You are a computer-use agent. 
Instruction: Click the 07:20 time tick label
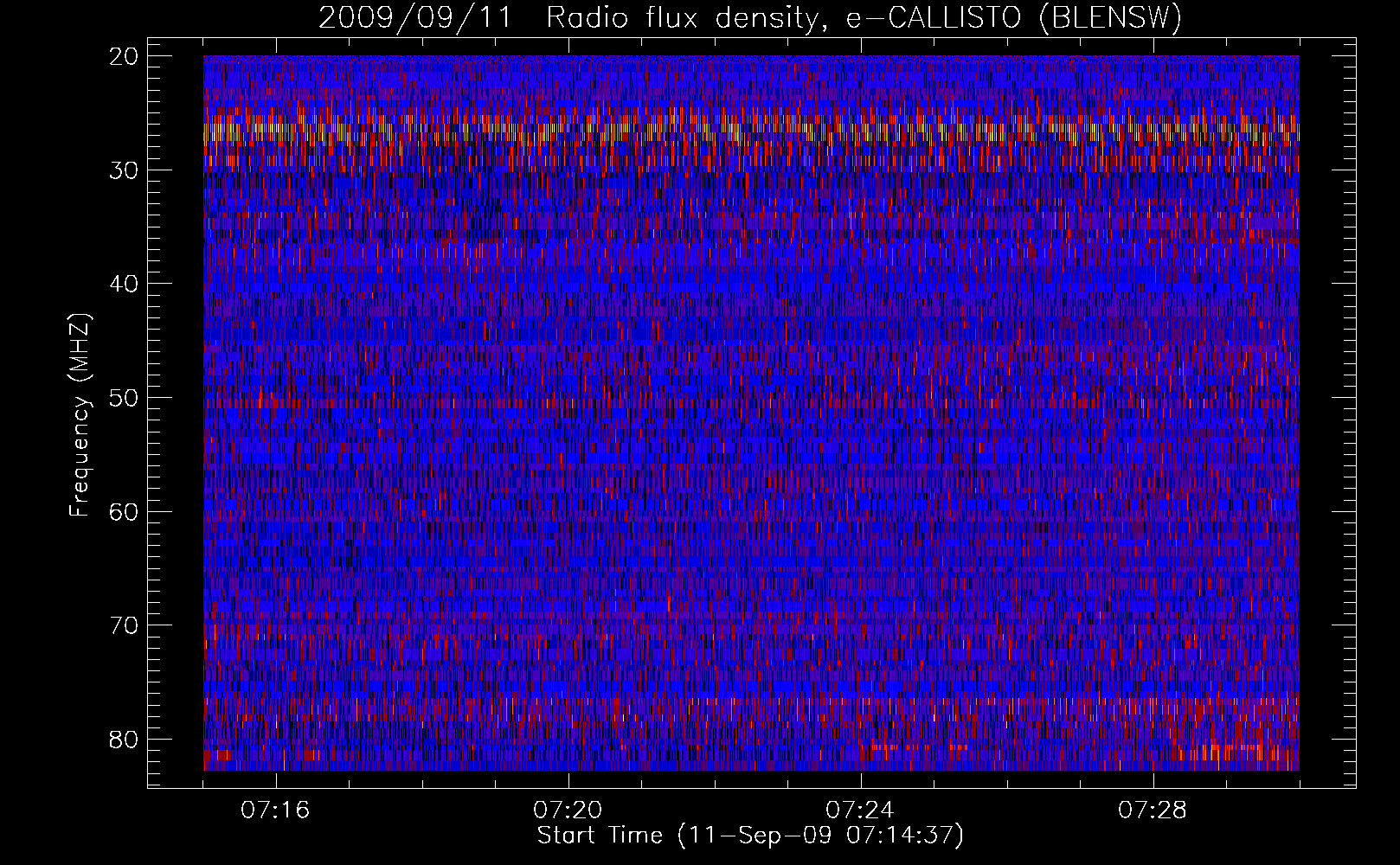click(x=568, y=811)
